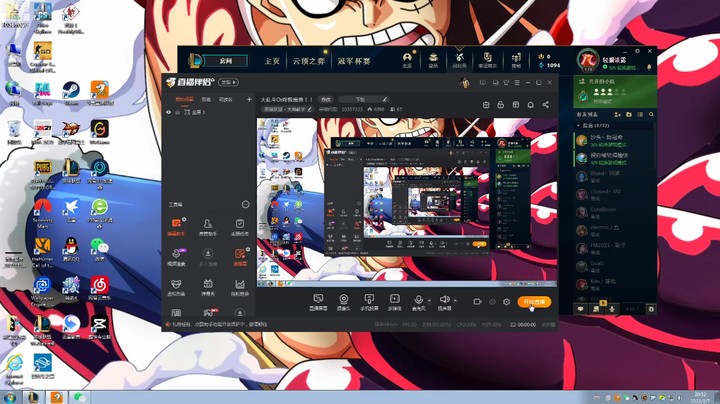The height and width of the screenshot is (404, 720).
Task: Add a webcam source in bottom toolbar
Action: pyautogui.click(x=343, y=302)
